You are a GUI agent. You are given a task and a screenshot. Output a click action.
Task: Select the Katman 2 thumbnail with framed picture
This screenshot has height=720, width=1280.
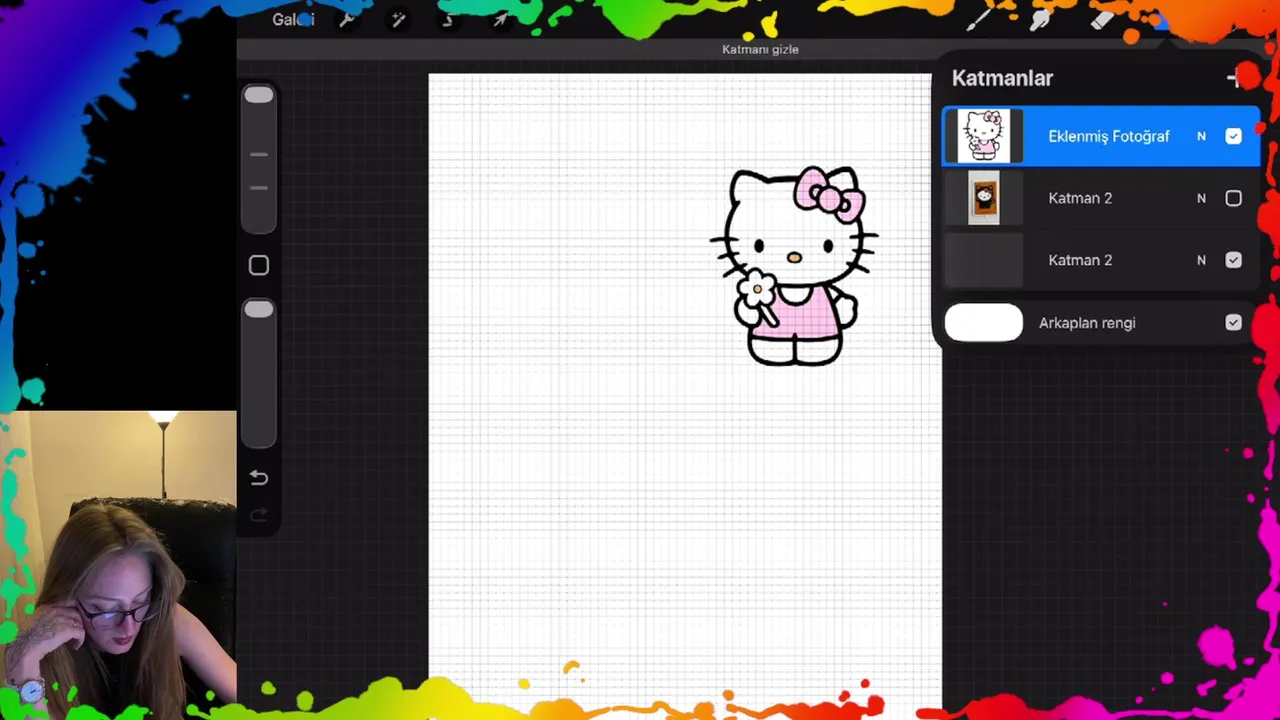click(x=984, y=198)
